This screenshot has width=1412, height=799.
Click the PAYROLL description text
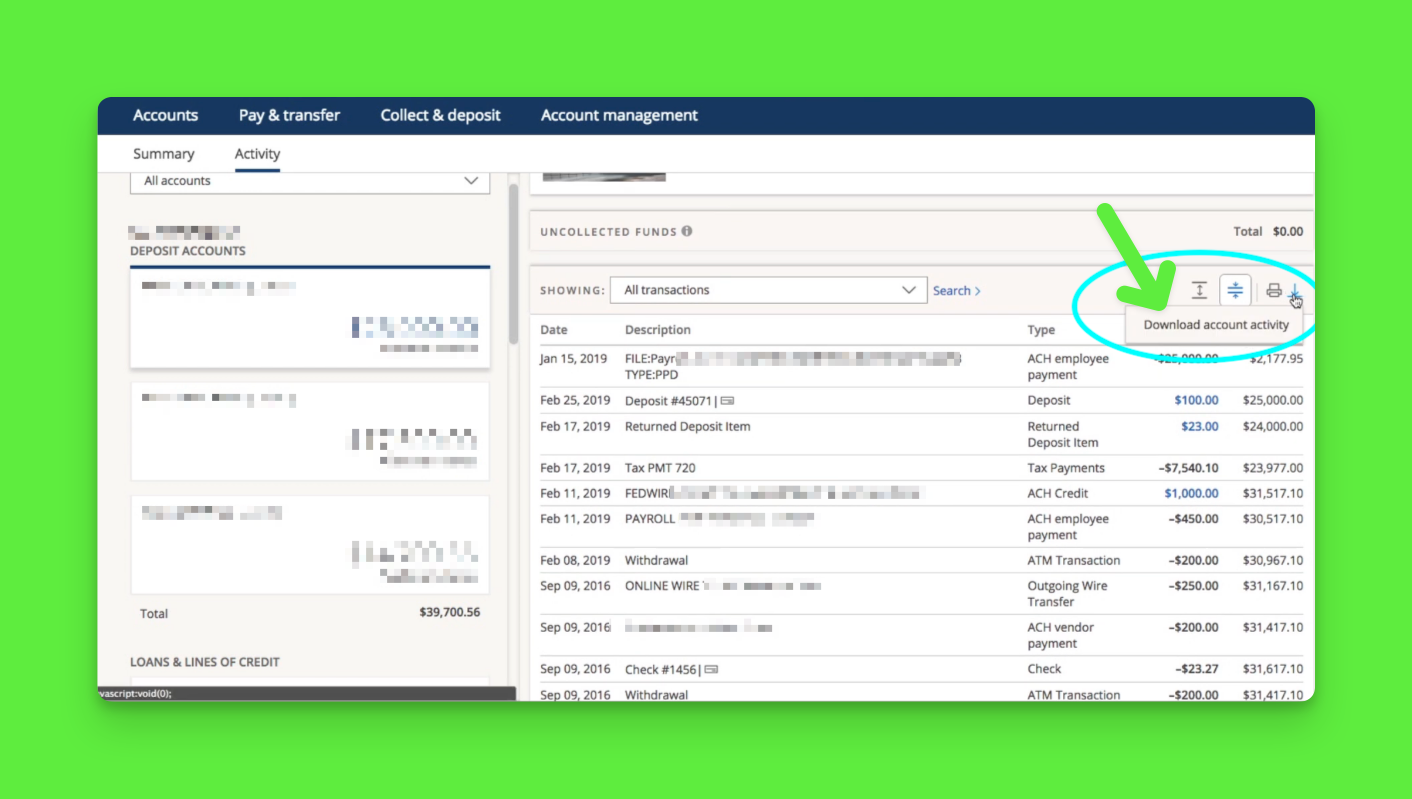pyautogui.click(x=650, y=519)
